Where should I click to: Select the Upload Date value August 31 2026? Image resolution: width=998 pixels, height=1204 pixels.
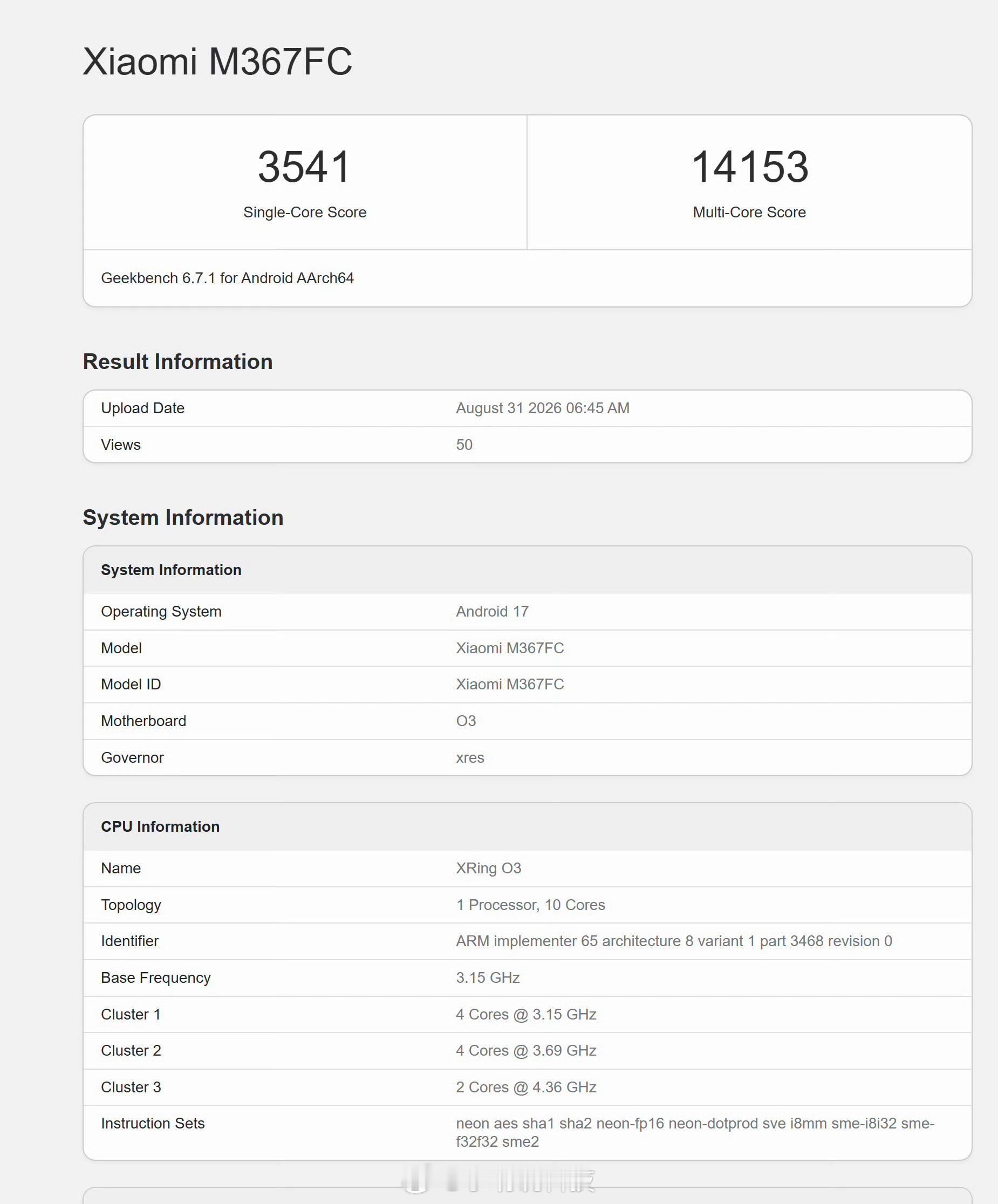point(542,408)
